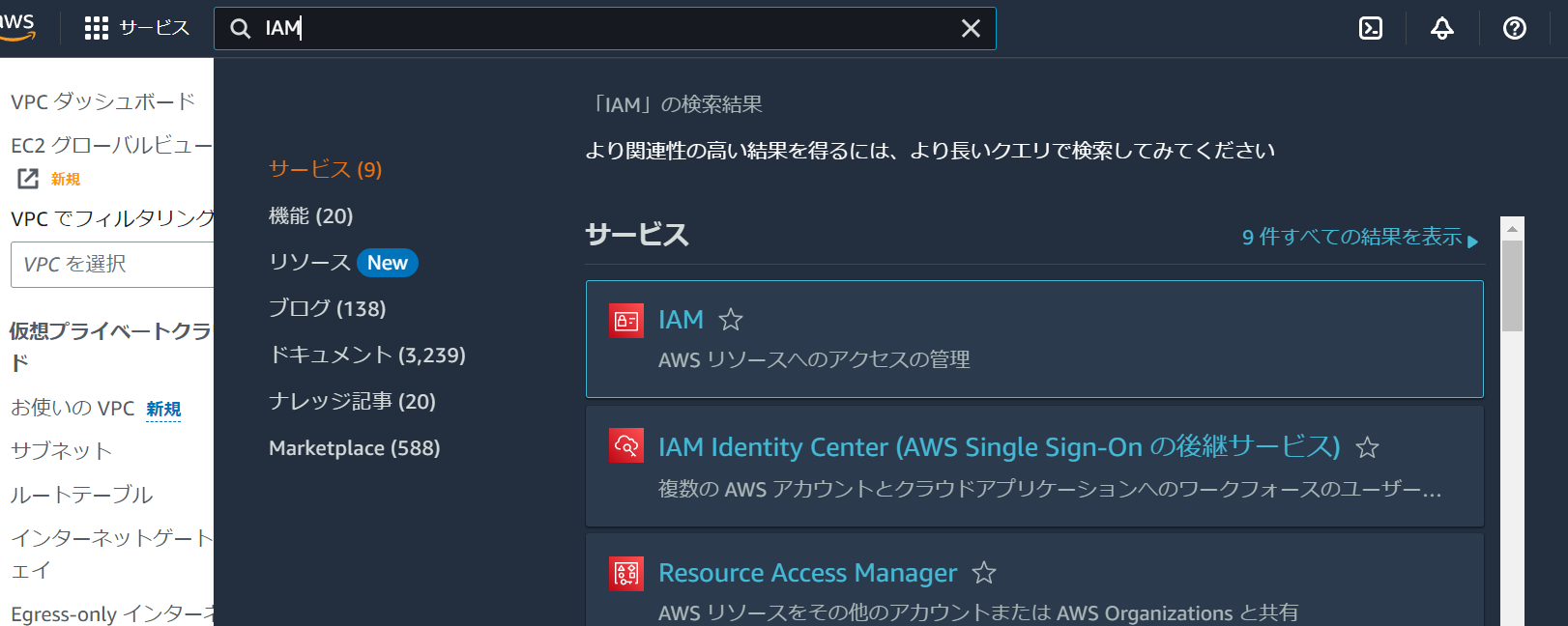Open サブネット in sidebar

tap(61, 451)
